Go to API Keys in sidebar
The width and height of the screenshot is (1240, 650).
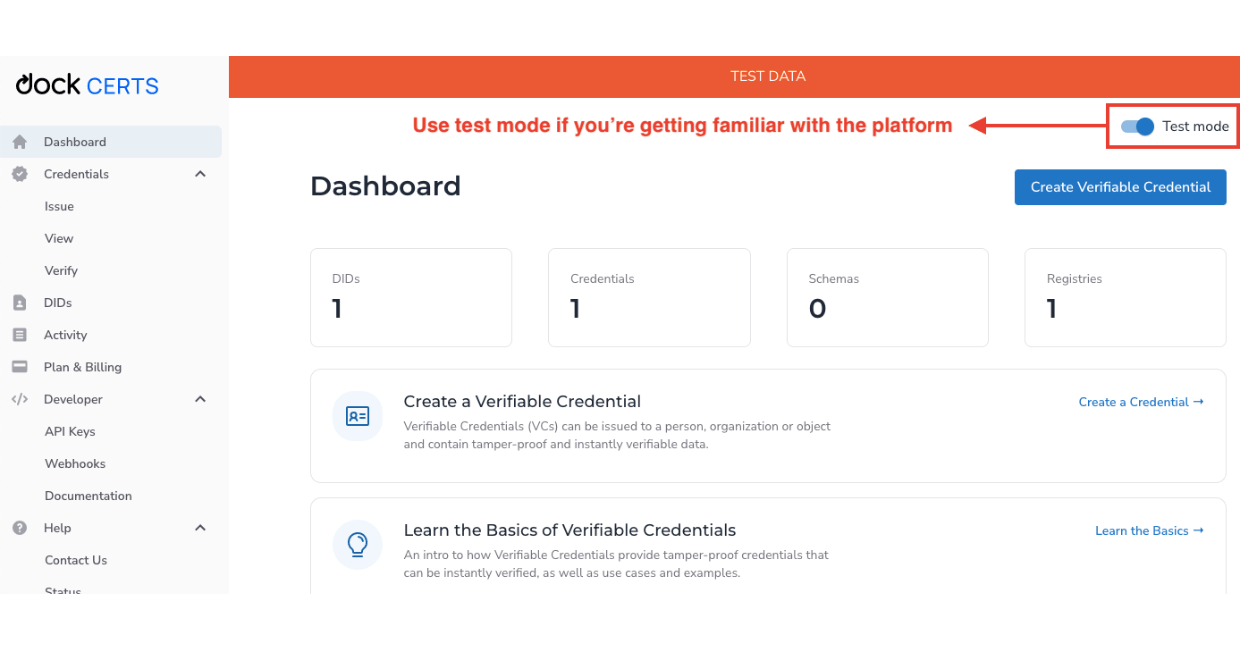pos(70,431)
